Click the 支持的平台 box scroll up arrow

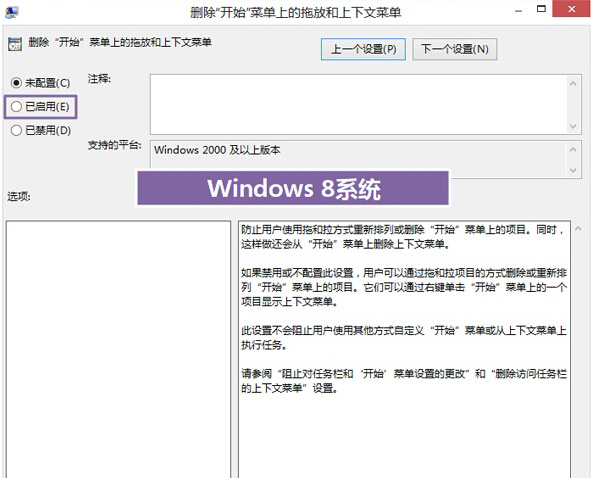[x=573, y=150]
